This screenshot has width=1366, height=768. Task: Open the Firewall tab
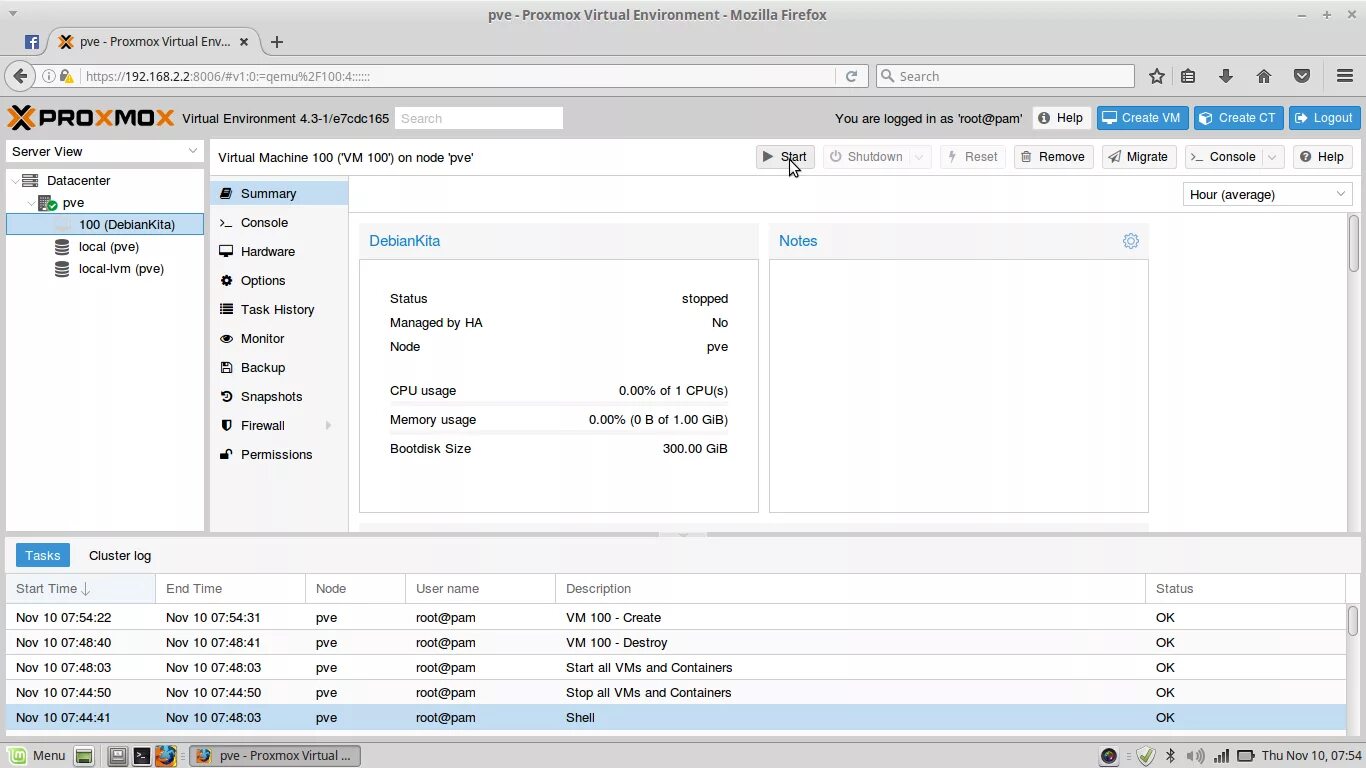pyautogui.click(x=279, y=426)
